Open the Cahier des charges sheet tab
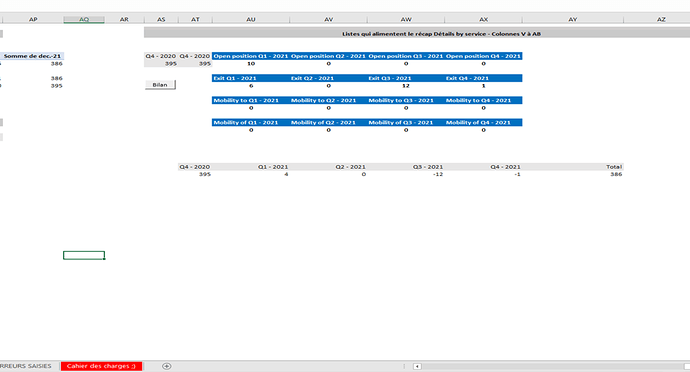This screenshot has height=372, width=690. click(101, 366)
